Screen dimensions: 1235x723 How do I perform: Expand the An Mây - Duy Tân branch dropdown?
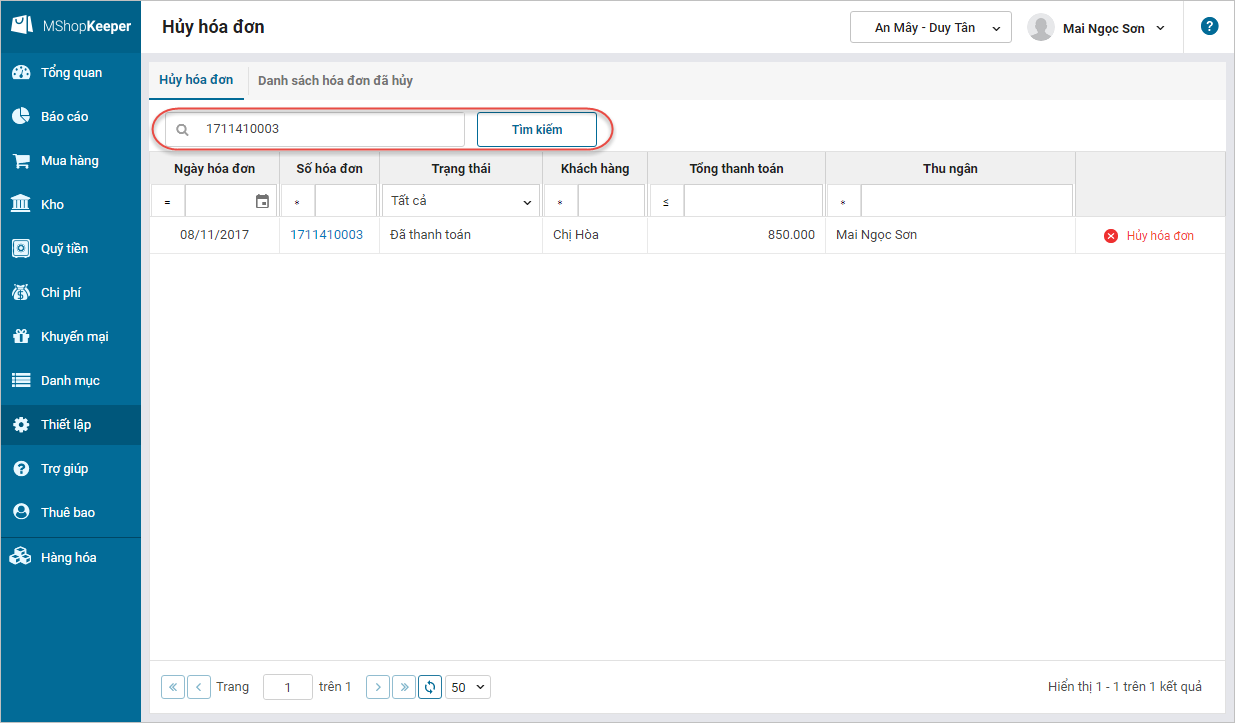[x=930, y=28]
